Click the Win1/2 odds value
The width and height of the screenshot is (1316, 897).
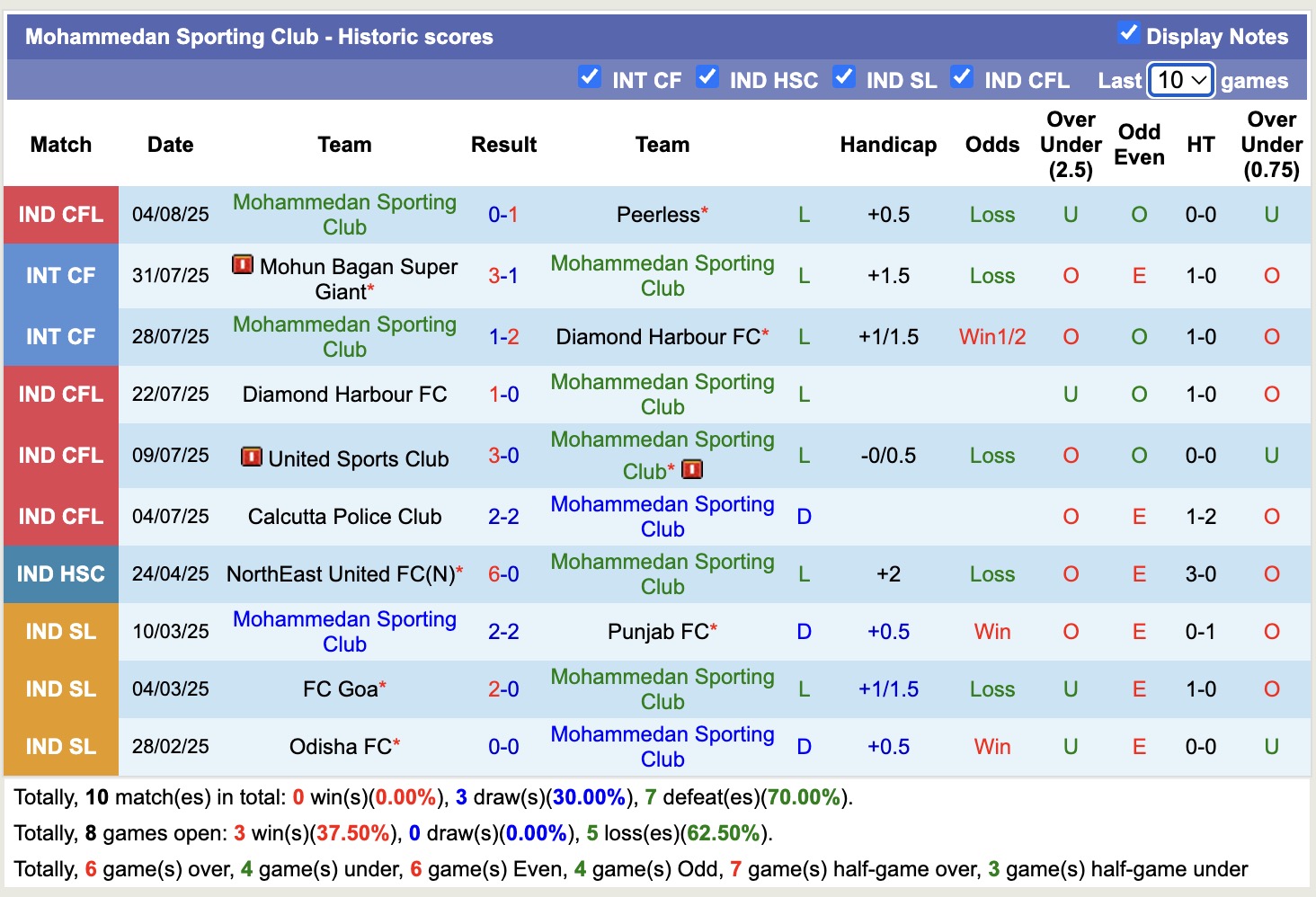tap(991, 337)
